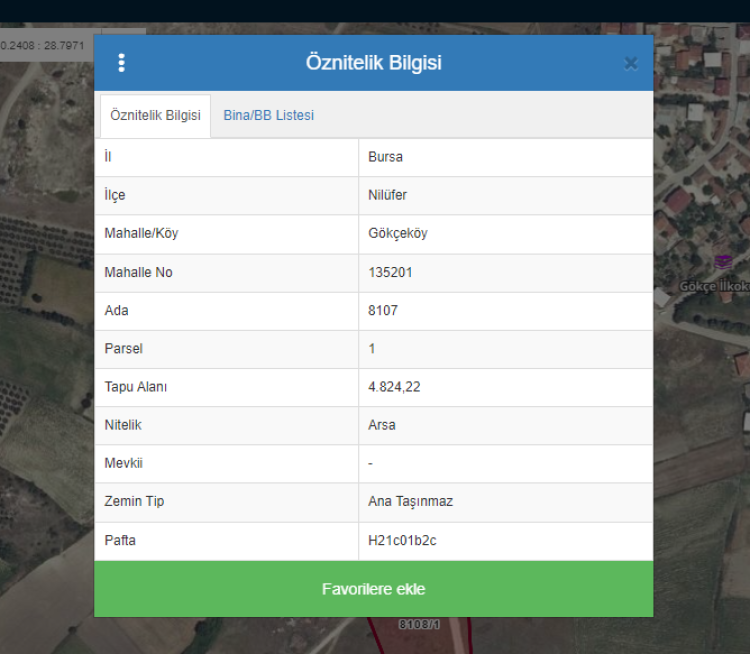
Task: Click the purple school marker icon on map
Action: pyautogui.click(x=723, y=262)
